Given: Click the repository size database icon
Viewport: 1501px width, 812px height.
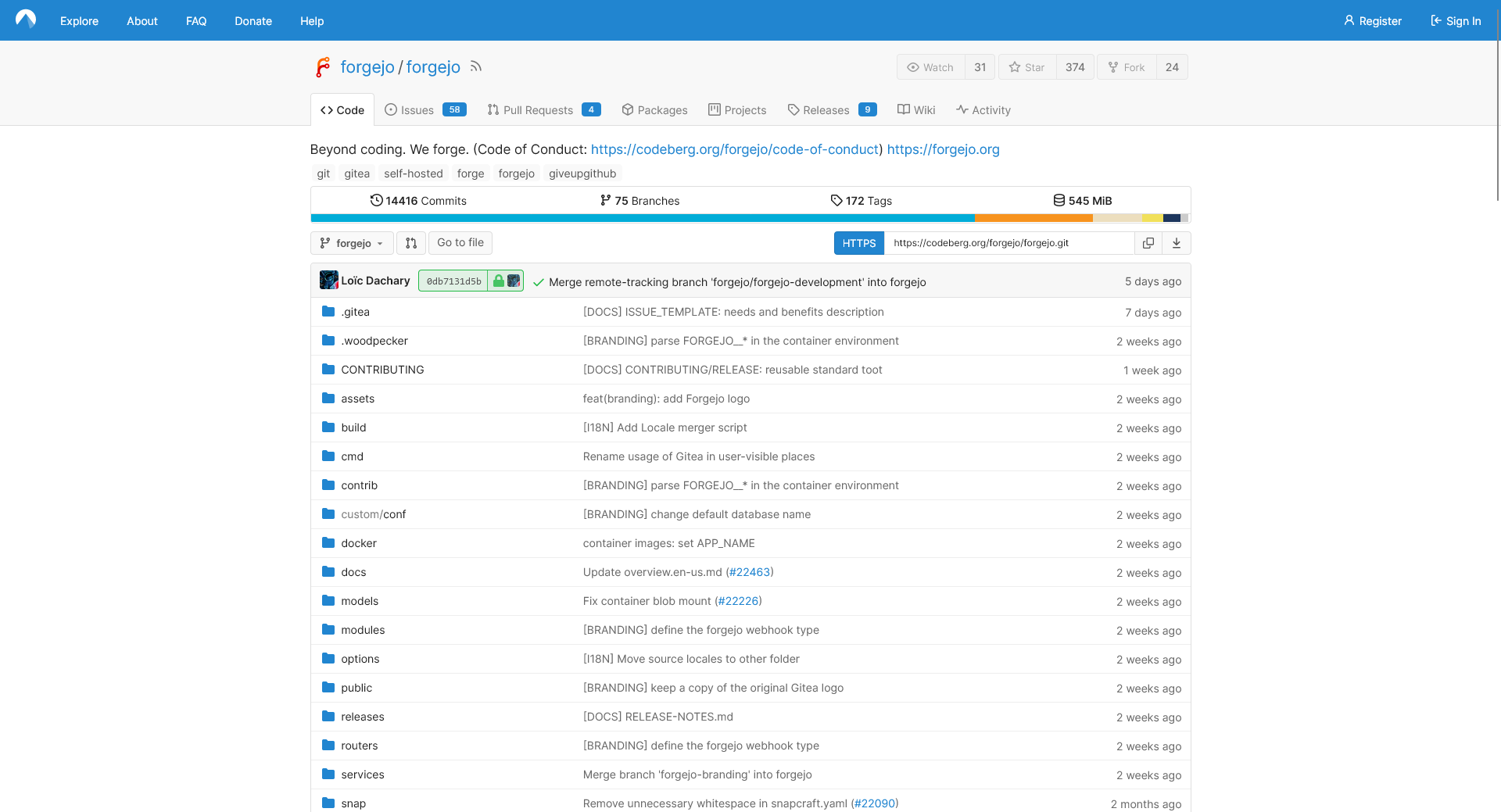Looking at the screenshot, I should click(x=1059, y=200).
